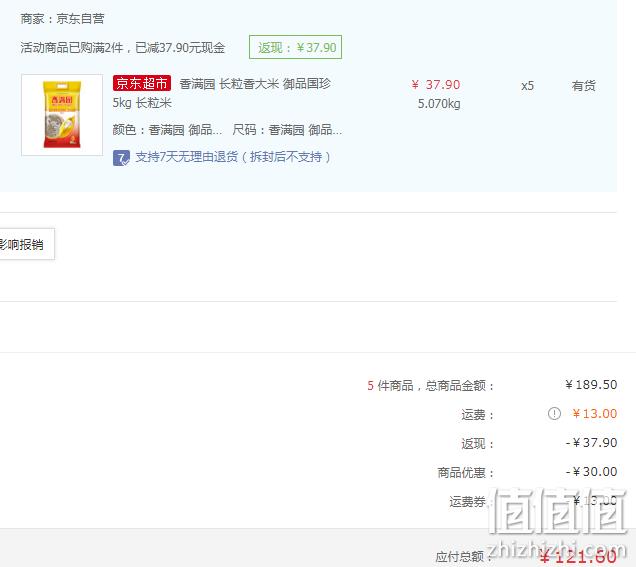The image size is (636, 567).
Task: Click the 返现 ¥37.90 green tag
Action: click(x=295, y=47)
